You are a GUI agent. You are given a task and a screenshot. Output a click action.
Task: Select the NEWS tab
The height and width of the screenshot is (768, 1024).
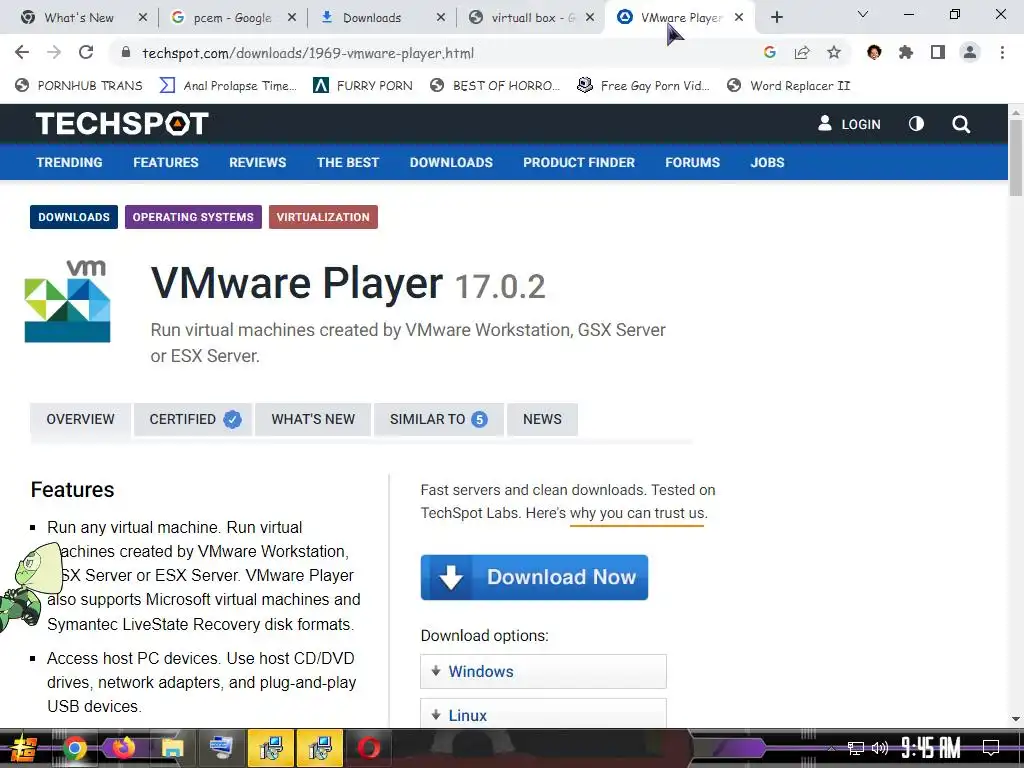click(542, 419)
